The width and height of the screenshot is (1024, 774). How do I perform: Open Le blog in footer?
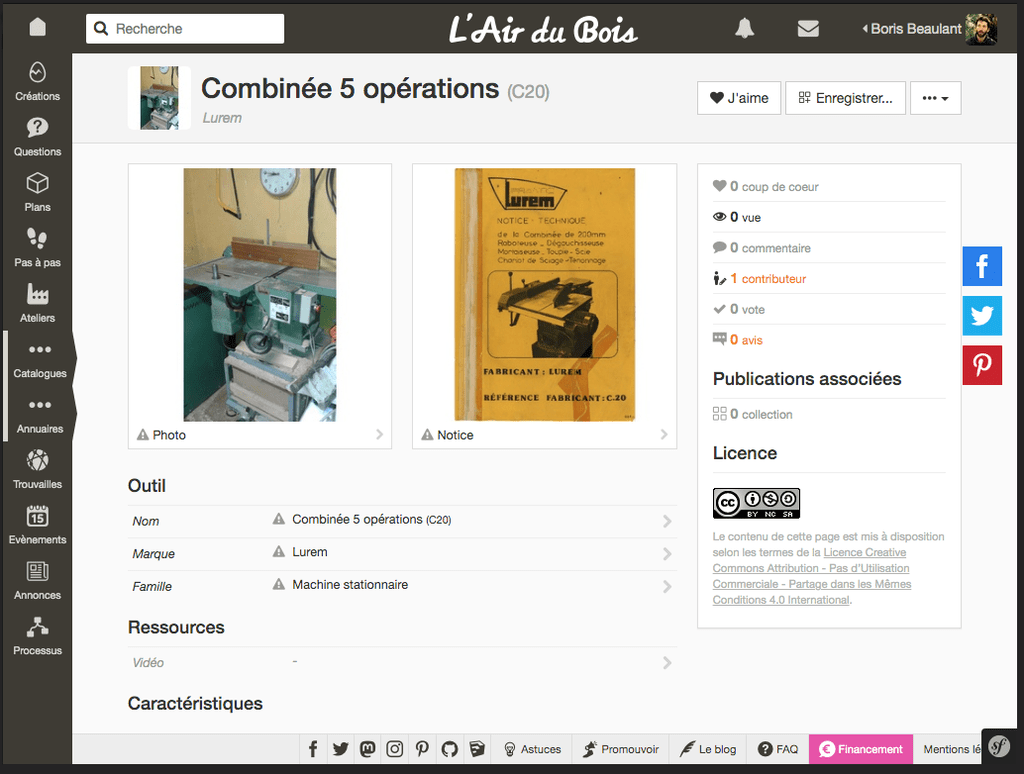click(708, 749)
